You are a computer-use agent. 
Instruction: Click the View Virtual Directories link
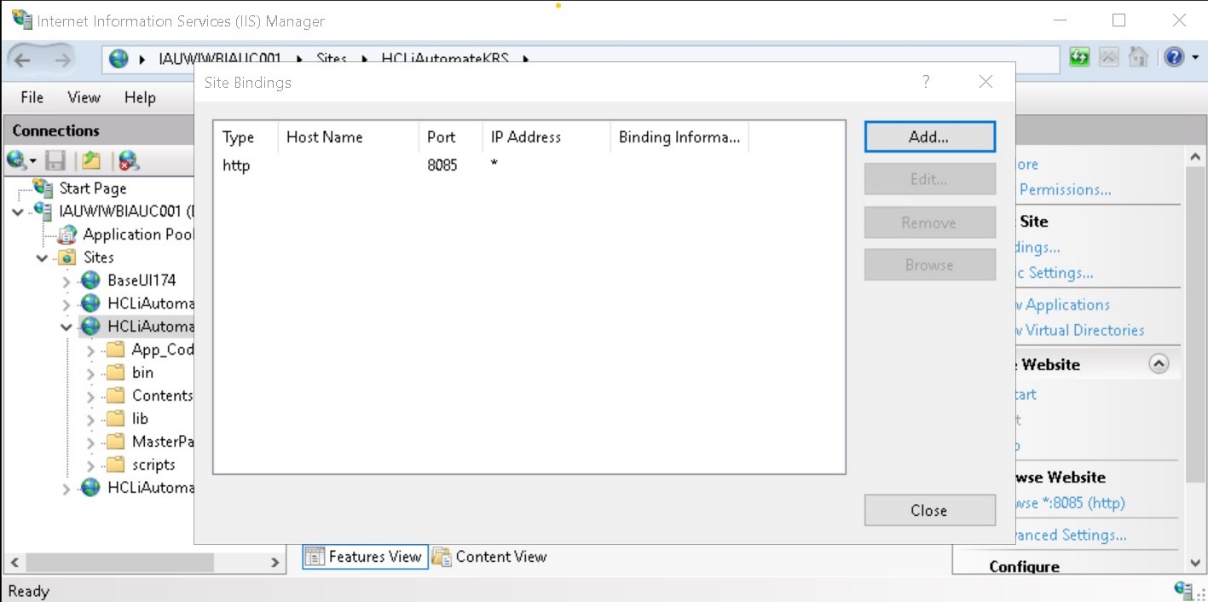(1080, 330)
